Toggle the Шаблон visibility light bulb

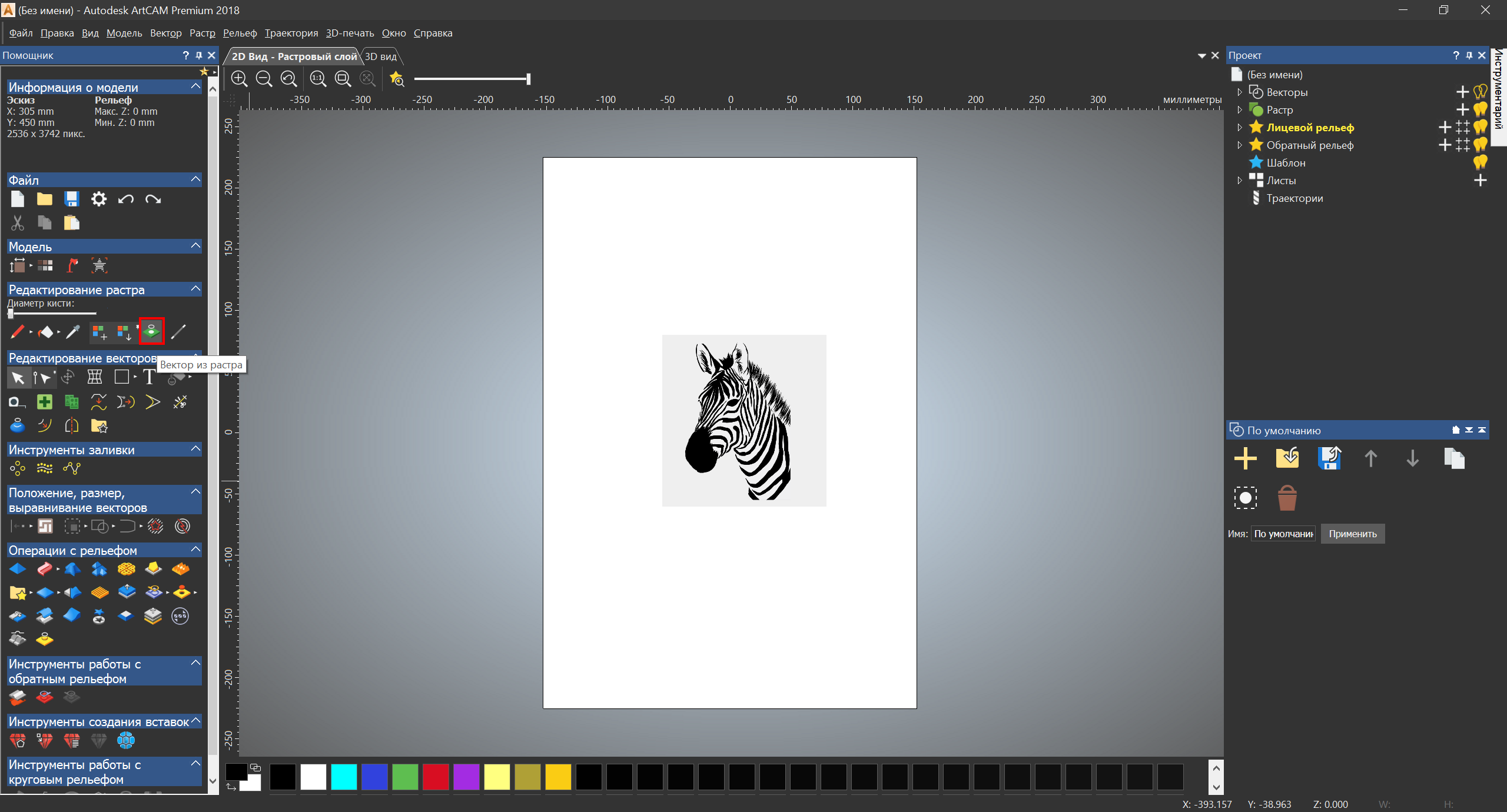click(1480, 162)
